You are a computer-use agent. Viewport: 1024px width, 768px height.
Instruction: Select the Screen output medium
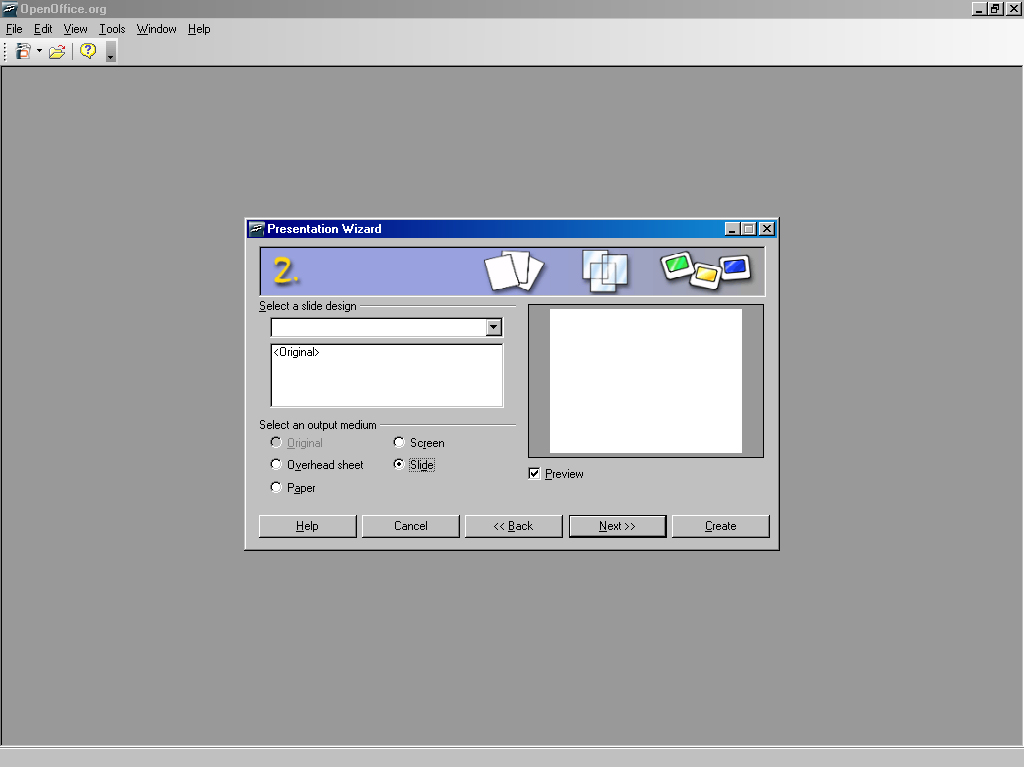point(399,442)
